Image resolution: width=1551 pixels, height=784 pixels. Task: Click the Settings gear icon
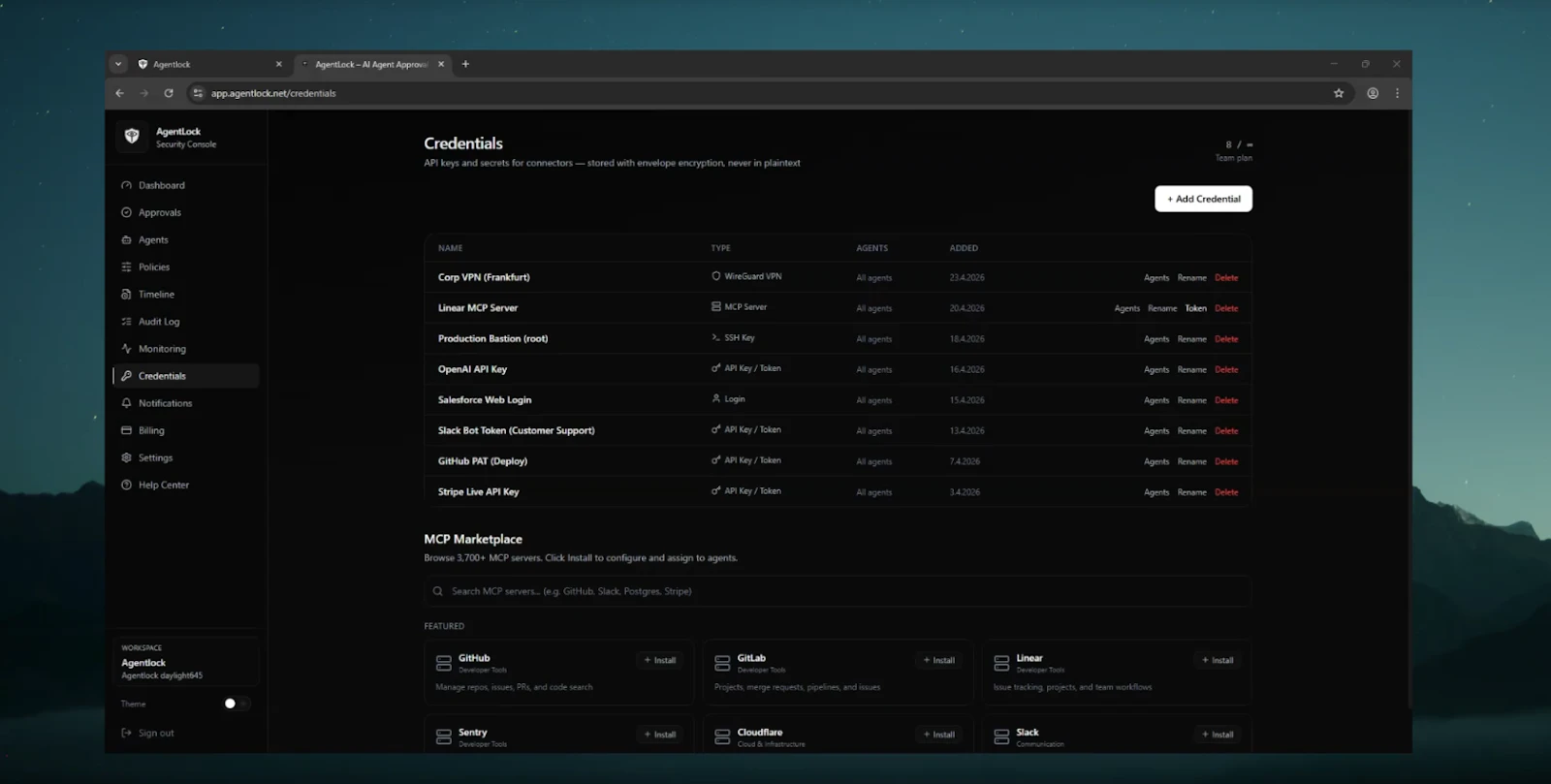click(126, 457)
